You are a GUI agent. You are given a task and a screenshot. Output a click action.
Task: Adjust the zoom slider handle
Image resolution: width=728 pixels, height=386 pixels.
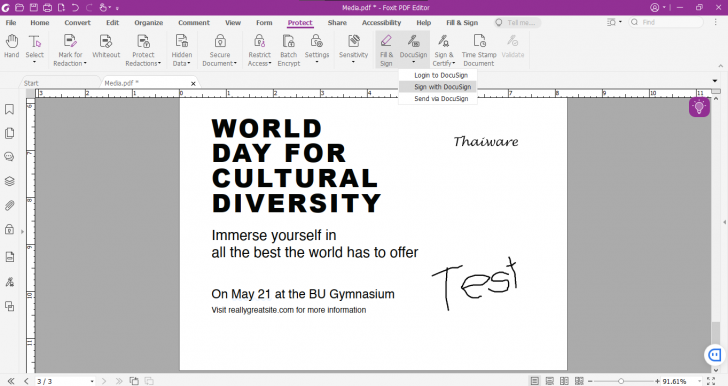pyautogui.click(x=621, y=381)
